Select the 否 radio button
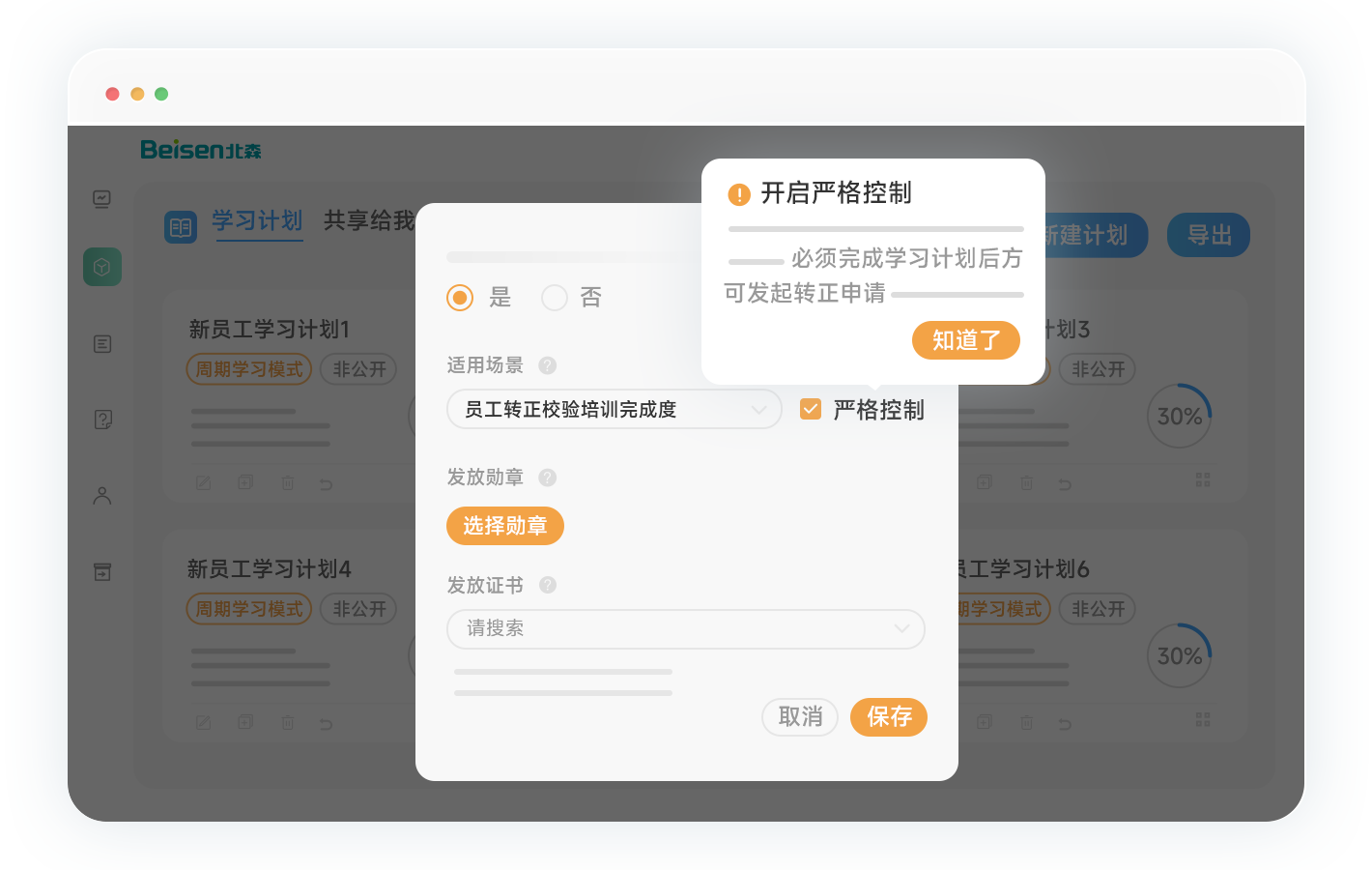 [555, 298]
